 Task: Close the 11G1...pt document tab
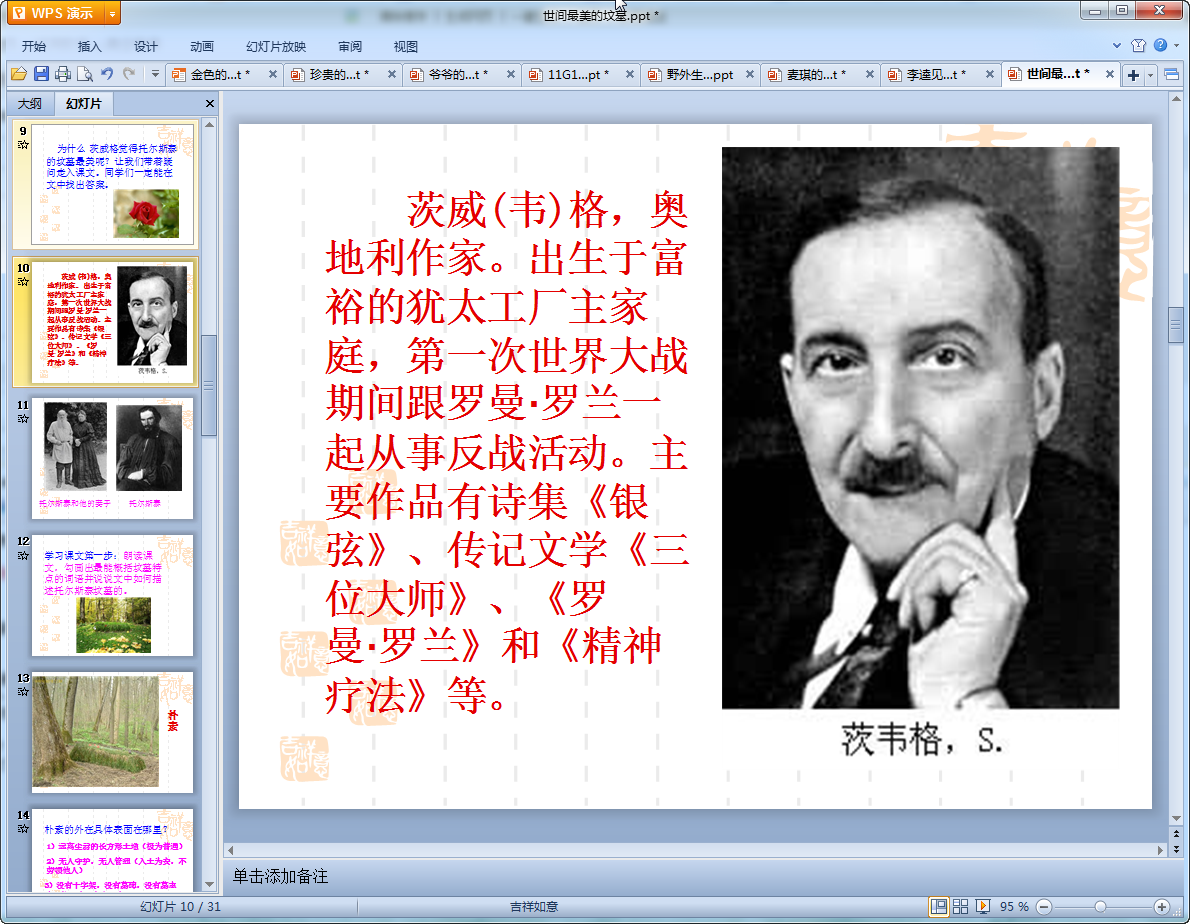[630, 74]
